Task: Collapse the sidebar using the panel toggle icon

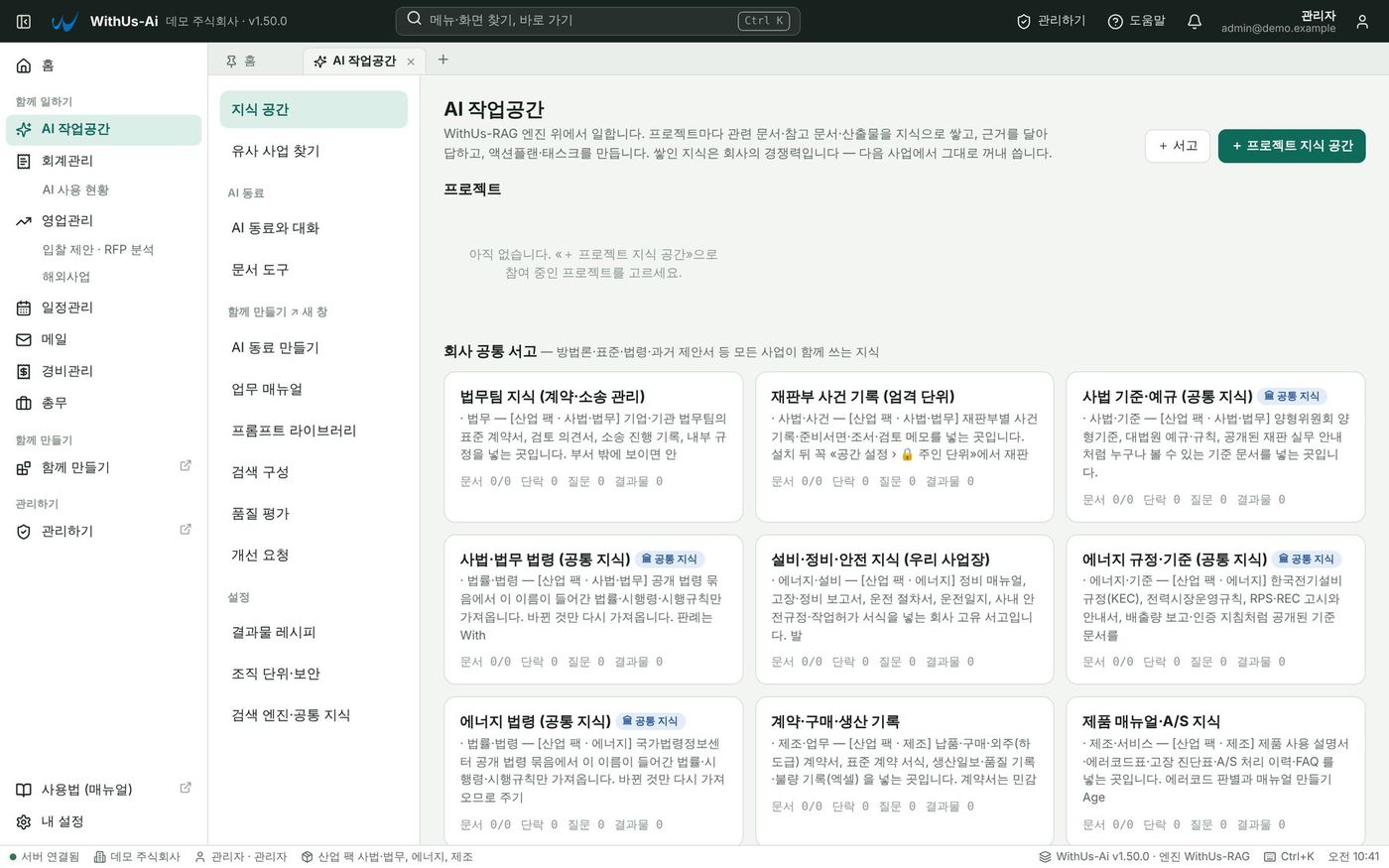Action: click(24, 21)
